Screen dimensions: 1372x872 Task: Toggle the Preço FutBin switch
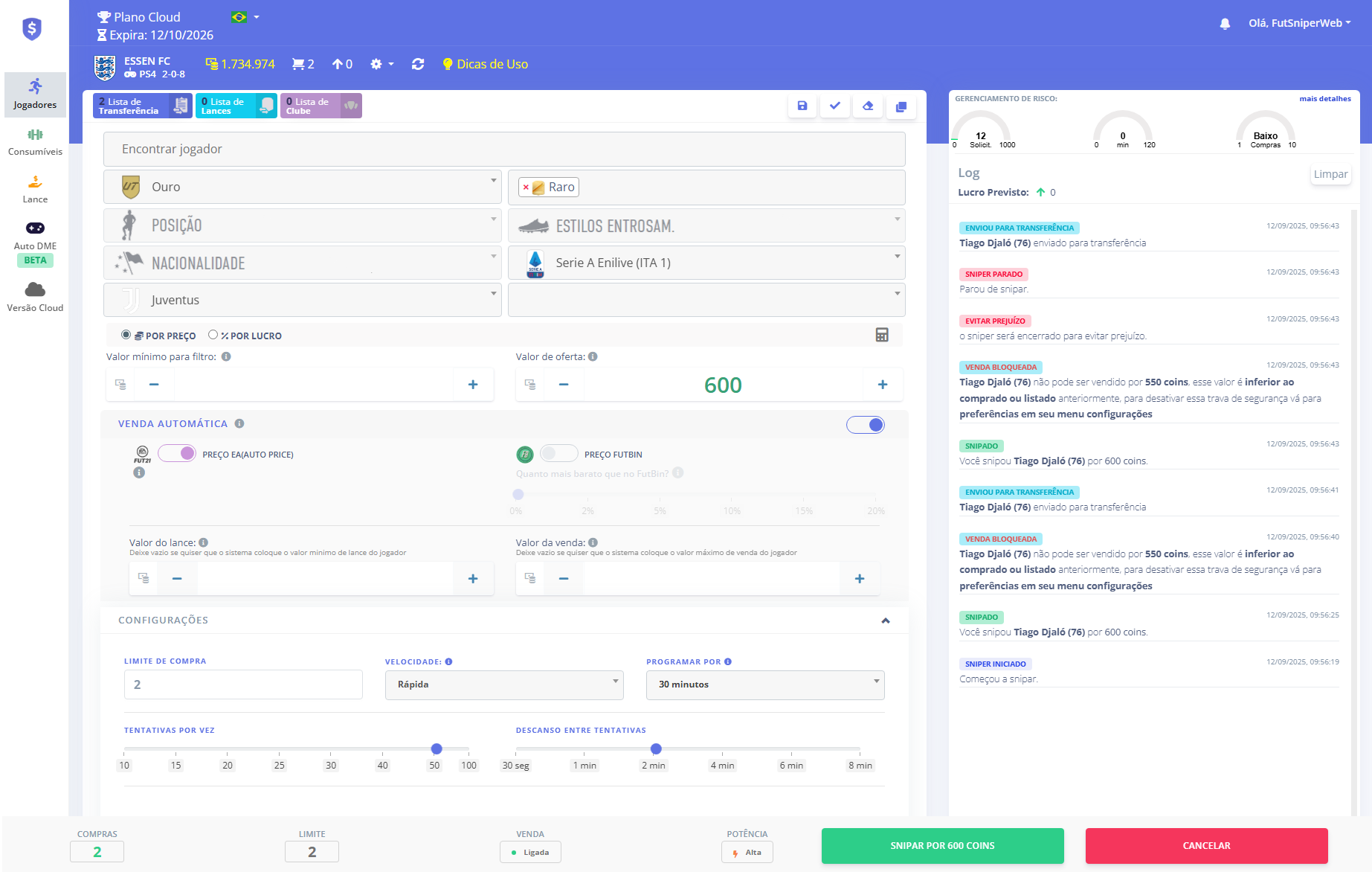coord(558,454)
